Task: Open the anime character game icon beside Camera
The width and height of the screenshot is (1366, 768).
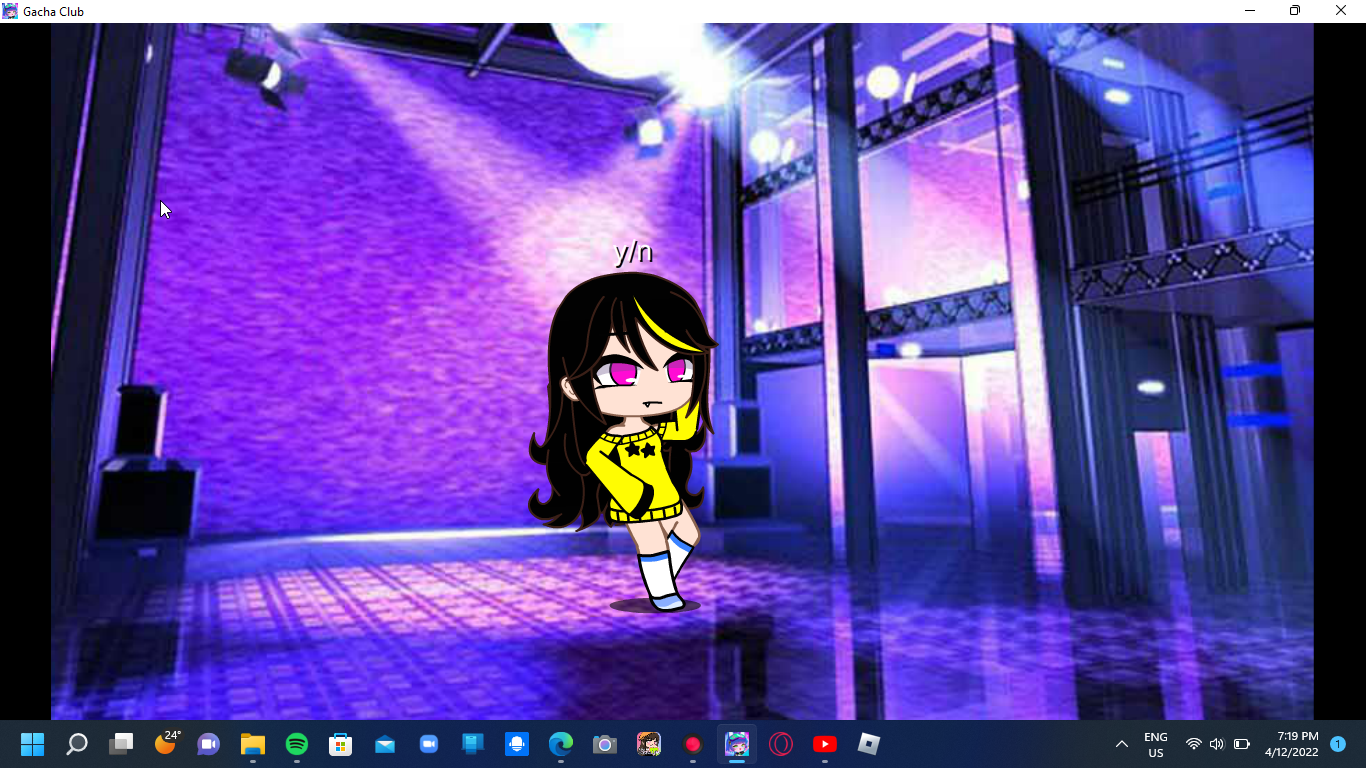Action: (x=649, y=744)
